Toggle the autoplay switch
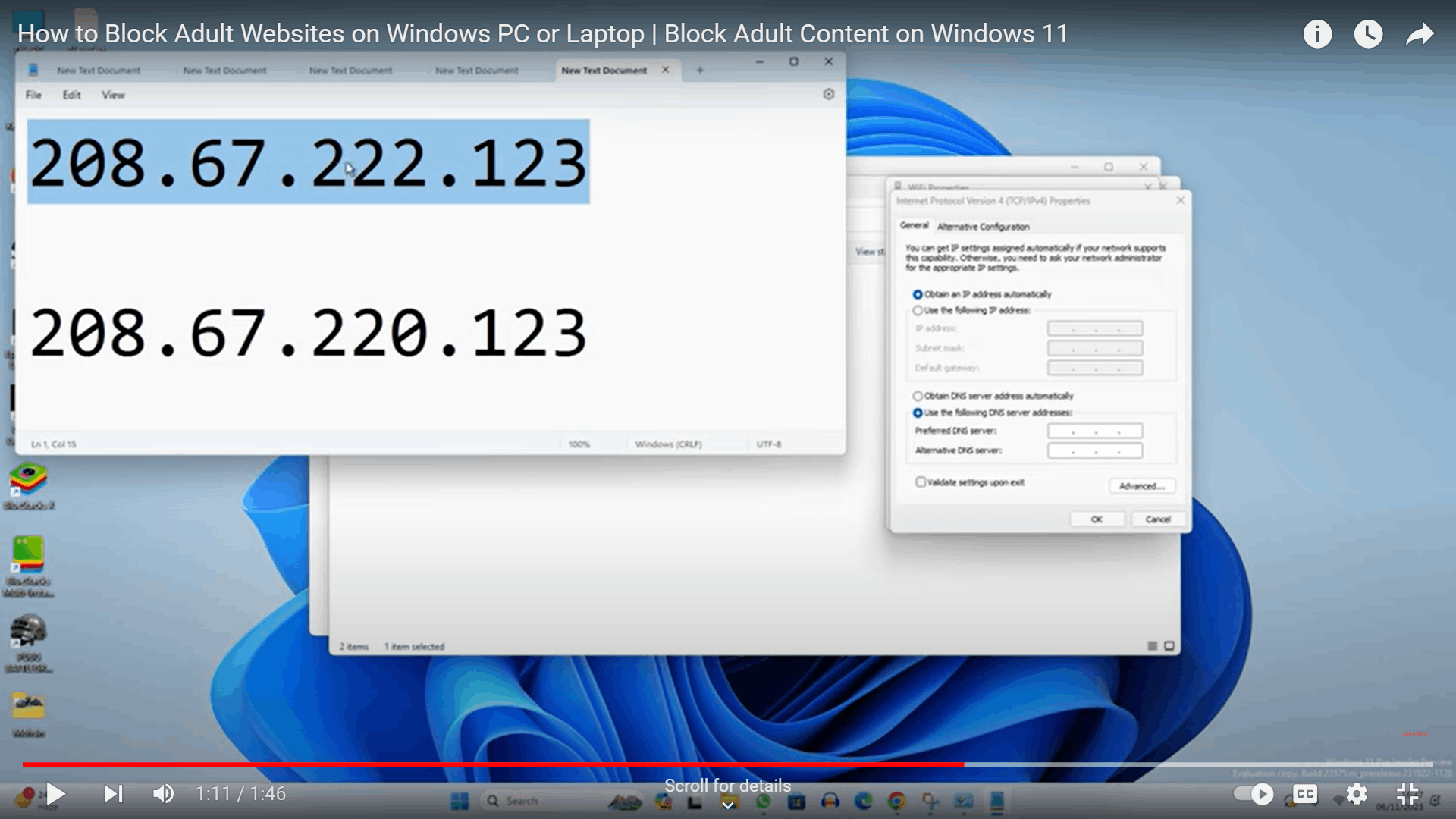1456x819 pixels. point(1253,794)
